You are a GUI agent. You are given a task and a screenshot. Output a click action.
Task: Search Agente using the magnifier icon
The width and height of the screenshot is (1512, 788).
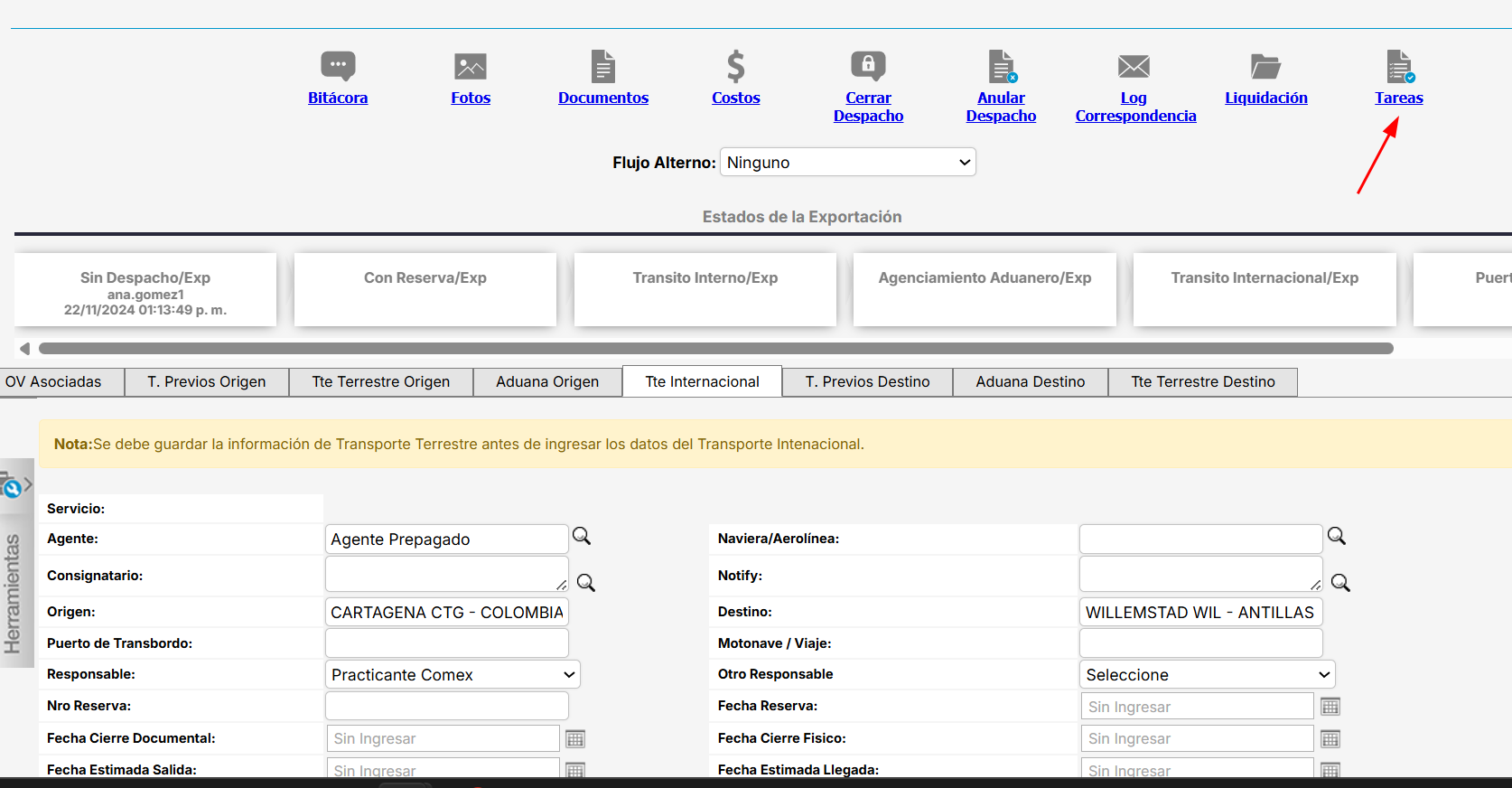(x=582, y=537)
